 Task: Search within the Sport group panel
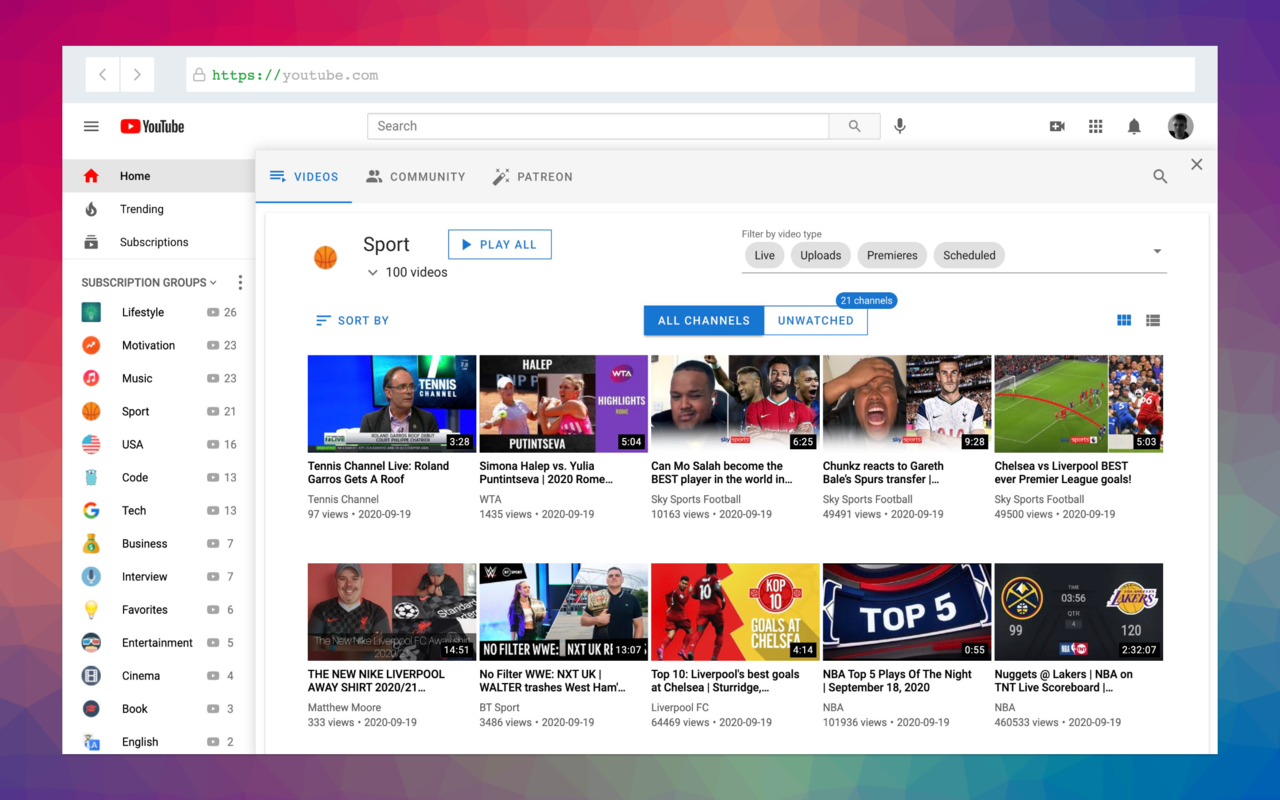(x=1160, y=176)
